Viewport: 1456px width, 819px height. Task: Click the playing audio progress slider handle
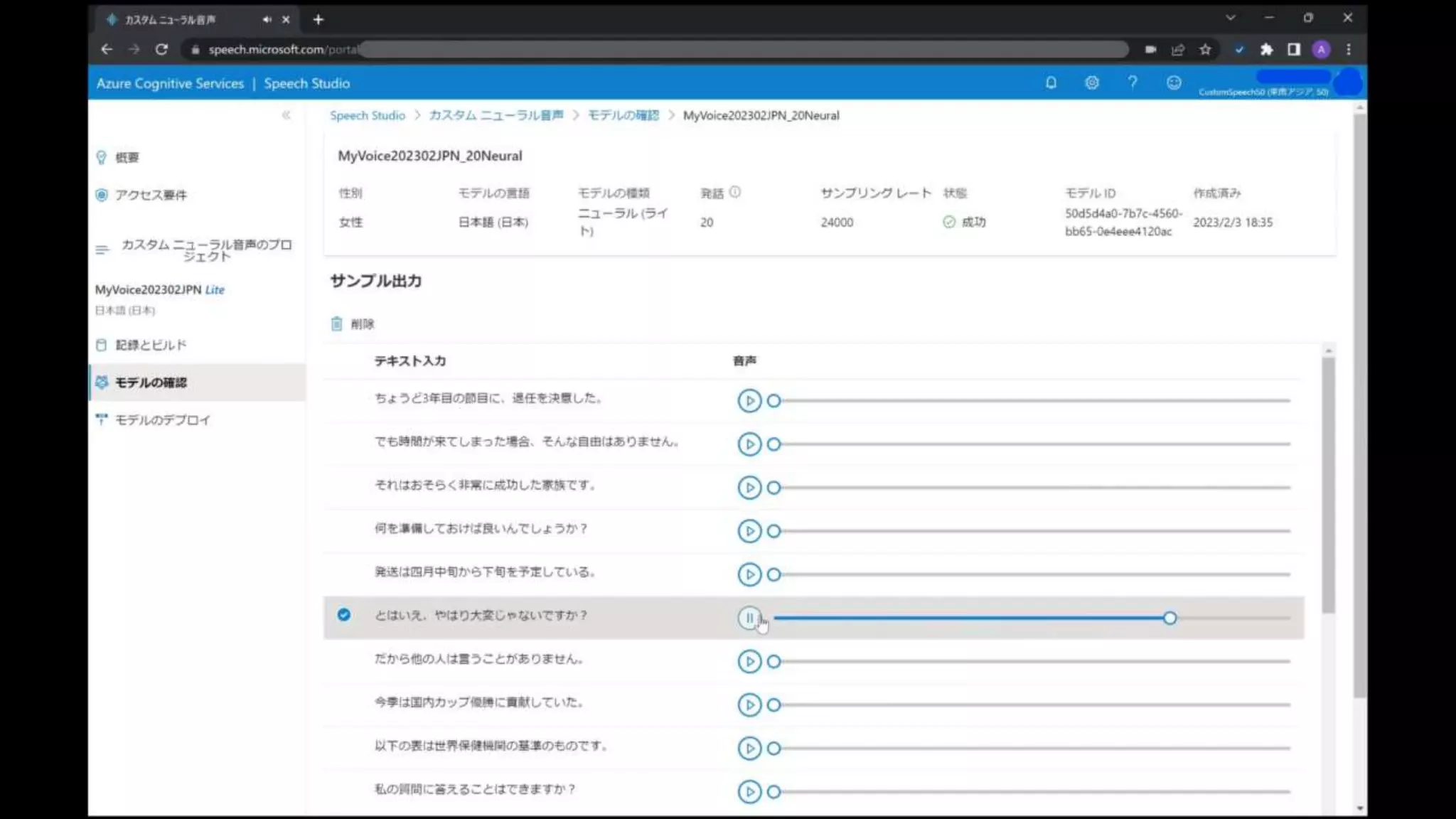1169,618
